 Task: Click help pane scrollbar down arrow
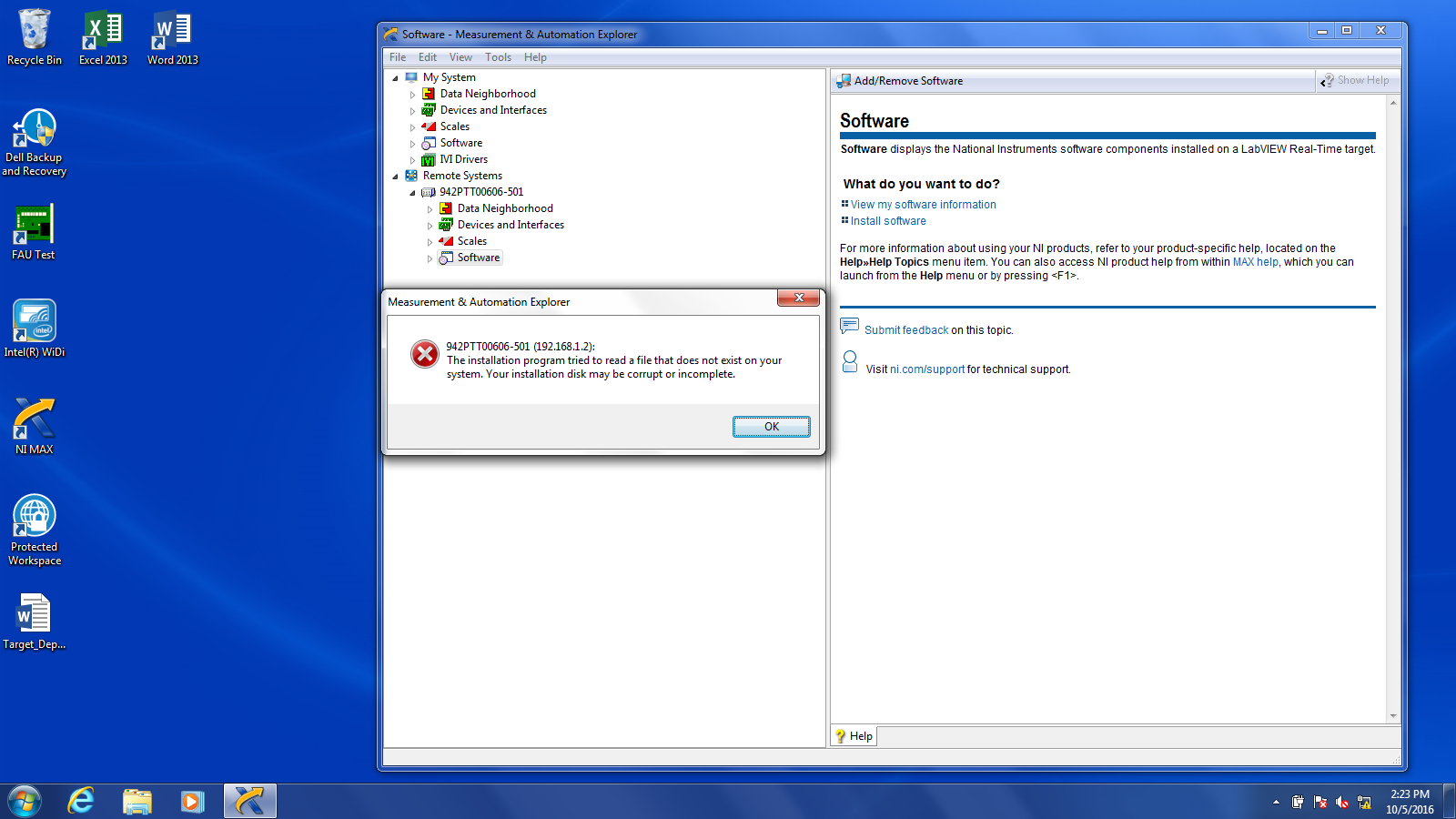pyautogui.click(x=1393, y=717)
